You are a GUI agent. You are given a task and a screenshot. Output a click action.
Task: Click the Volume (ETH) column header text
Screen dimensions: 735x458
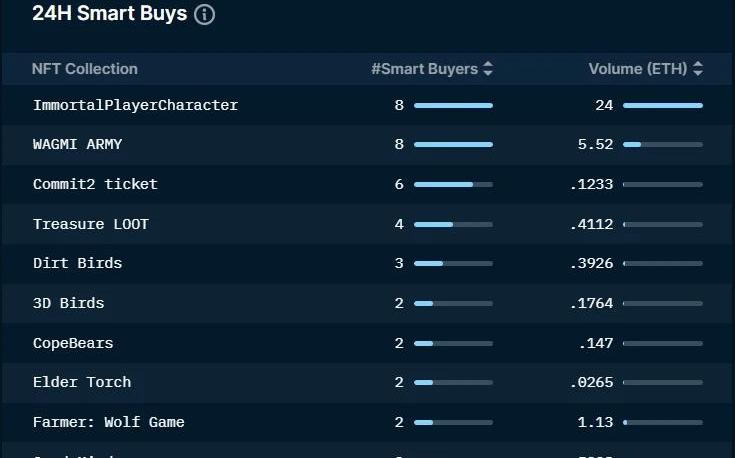[x=637, y=69]
